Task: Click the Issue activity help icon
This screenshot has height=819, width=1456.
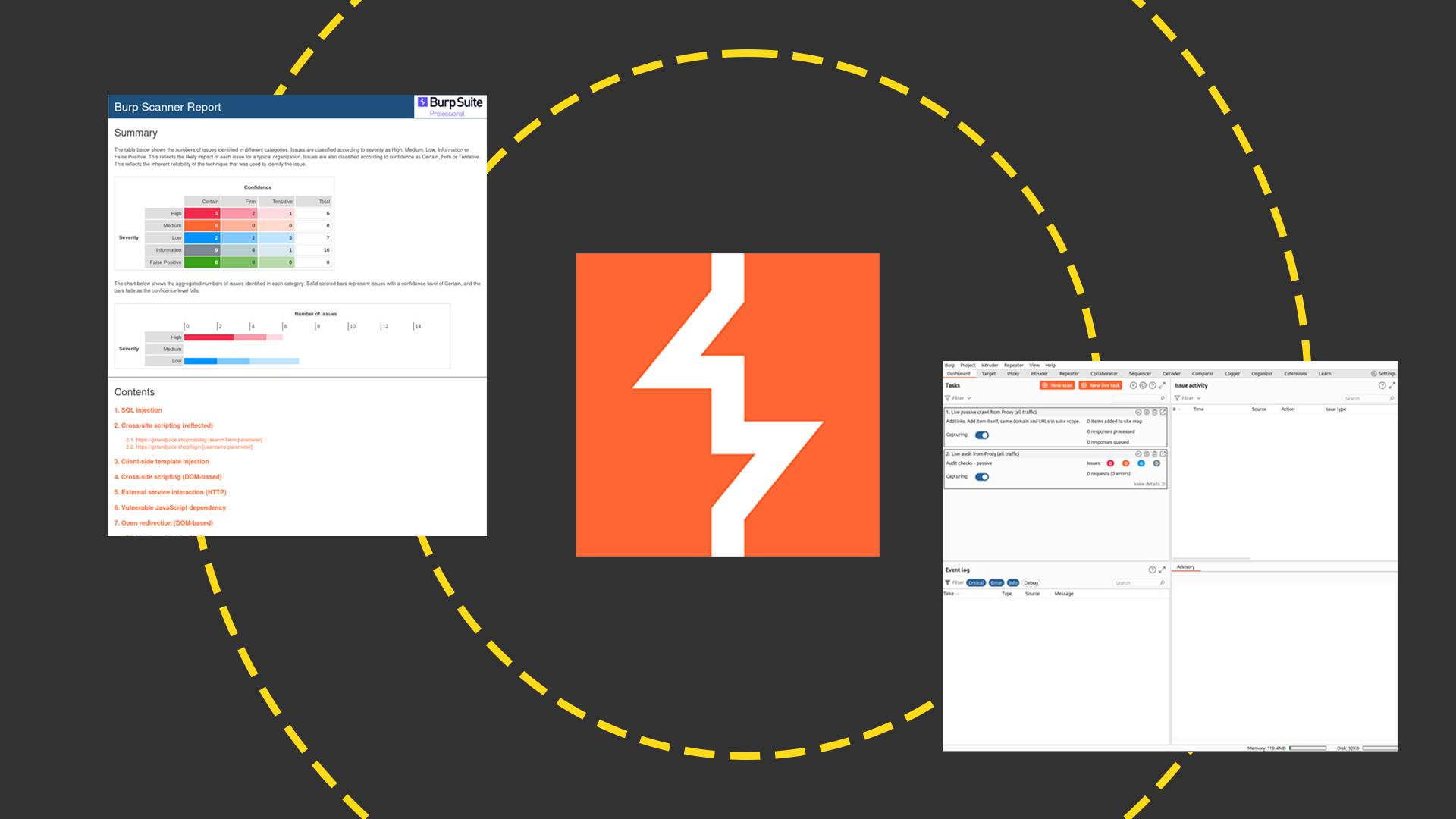Action: coord(1382,385)
